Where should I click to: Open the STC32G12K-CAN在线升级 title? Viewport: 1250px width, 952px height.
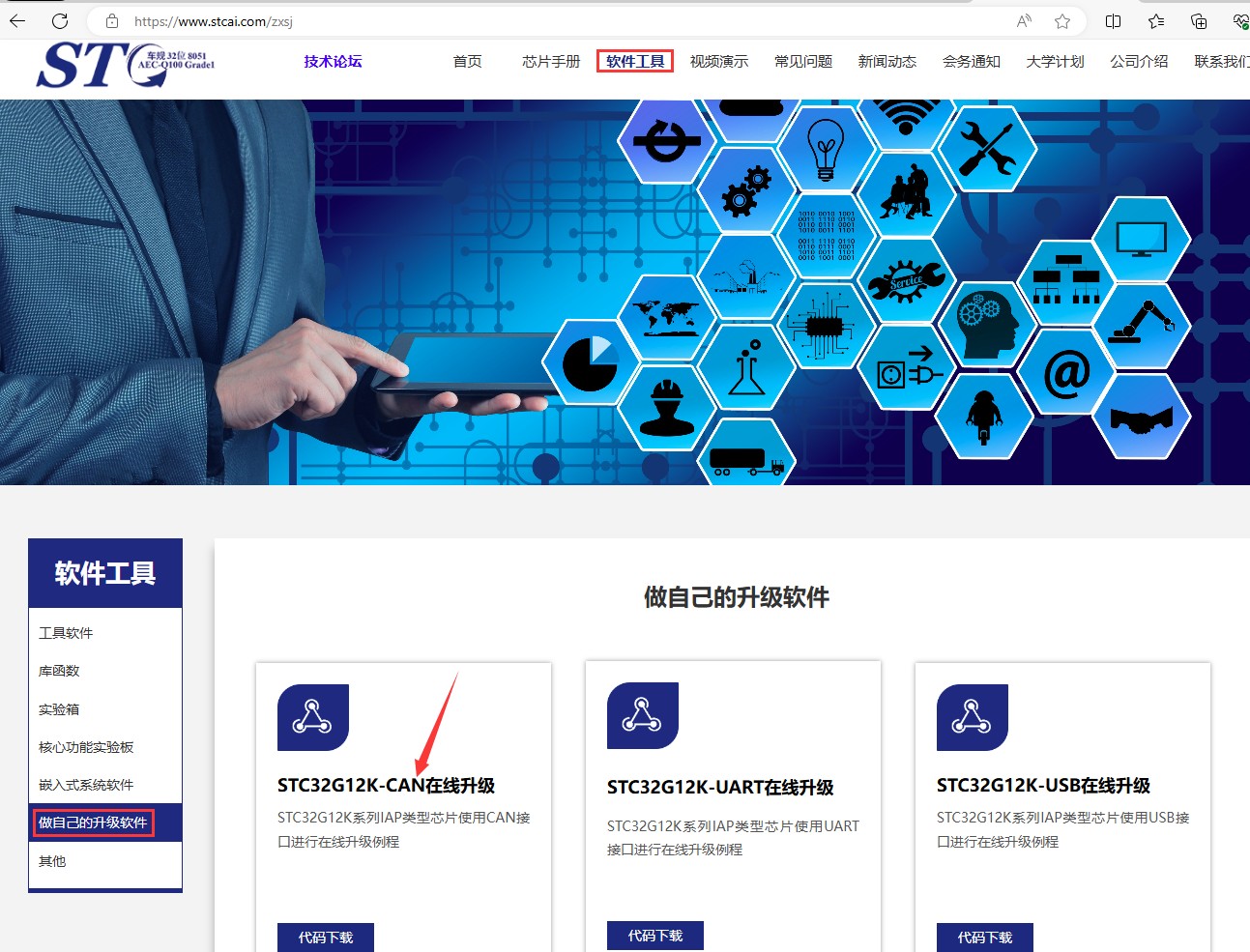pos(386,786)
